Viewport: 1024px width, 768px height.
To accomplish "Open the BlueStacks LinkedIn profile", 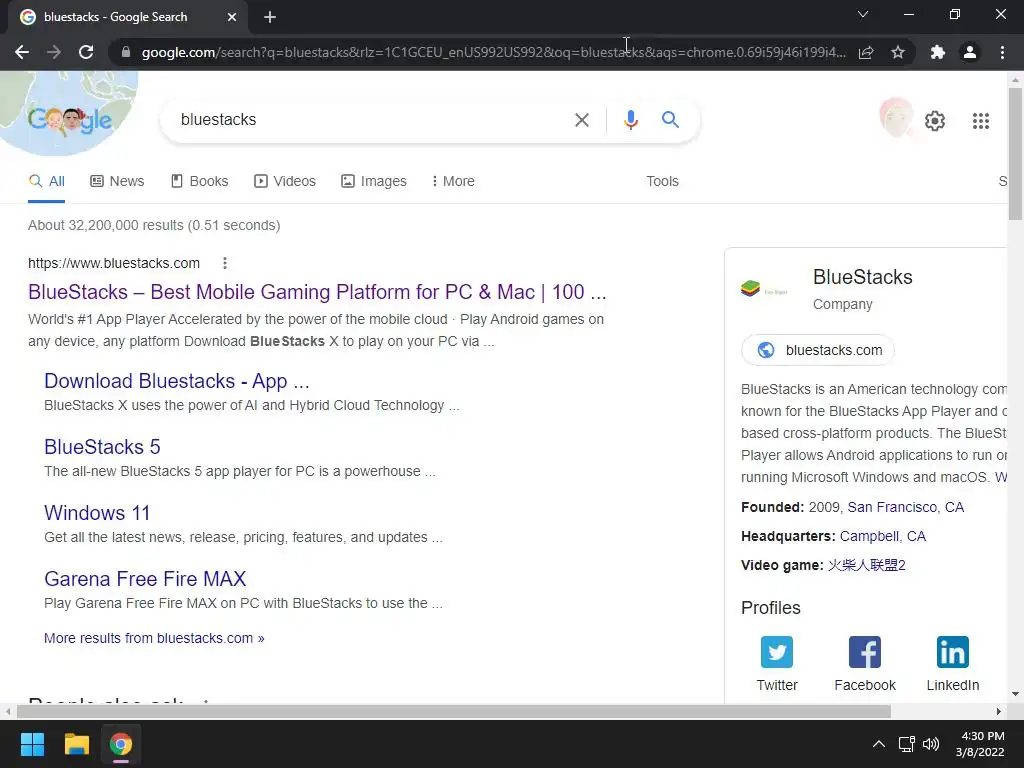I will 952,664.
